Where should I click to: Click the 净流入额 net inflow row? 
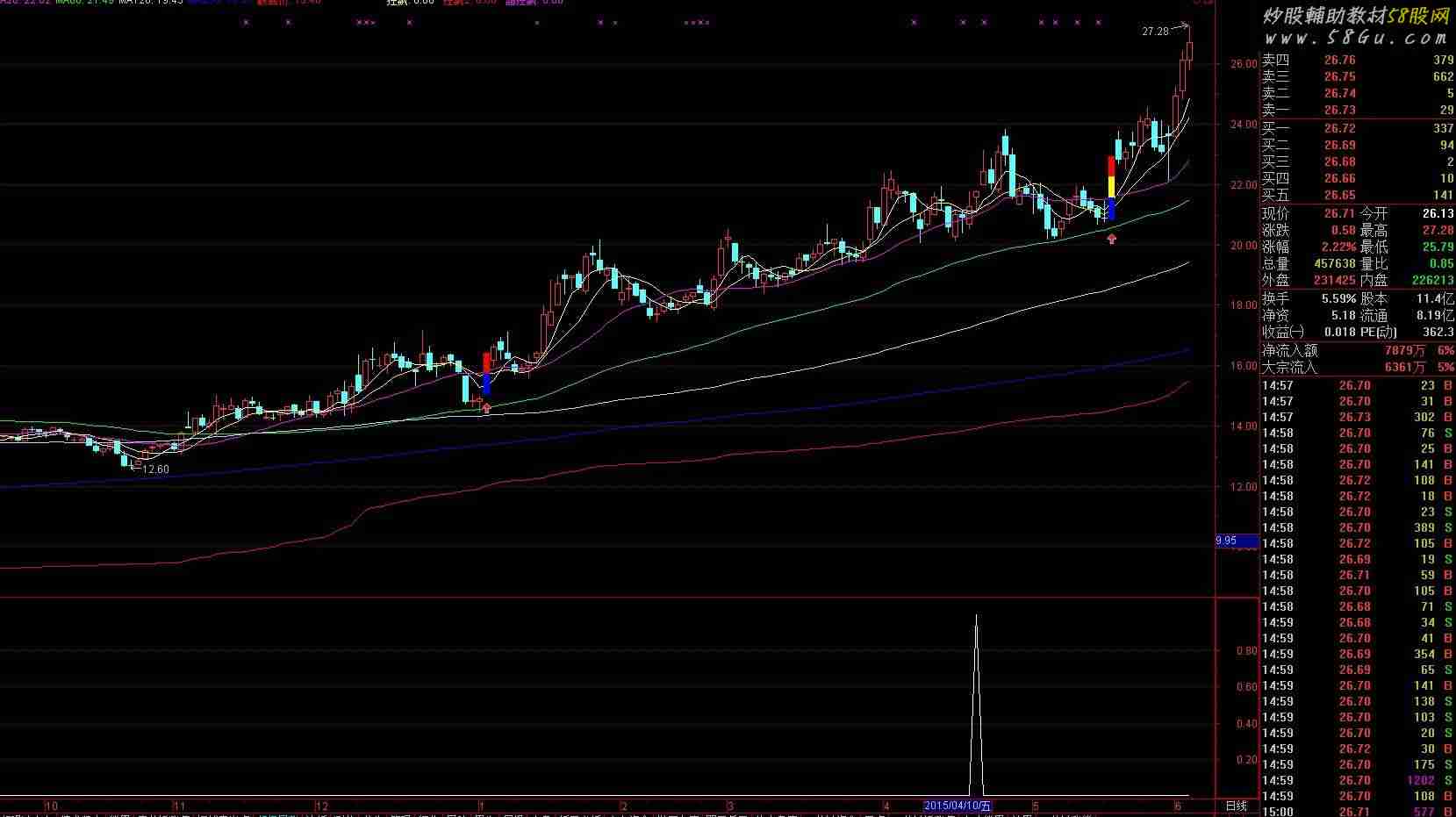coord(1357,350)
